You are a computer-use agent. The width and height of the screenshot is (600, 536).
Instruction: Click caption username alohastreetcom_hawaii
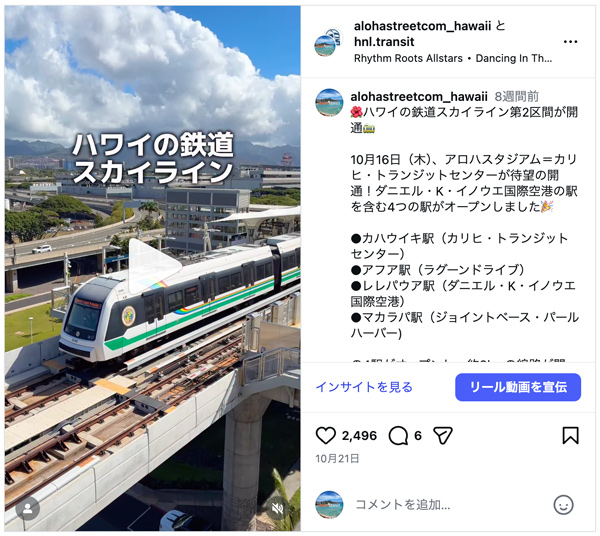click(x=419, y=96)
